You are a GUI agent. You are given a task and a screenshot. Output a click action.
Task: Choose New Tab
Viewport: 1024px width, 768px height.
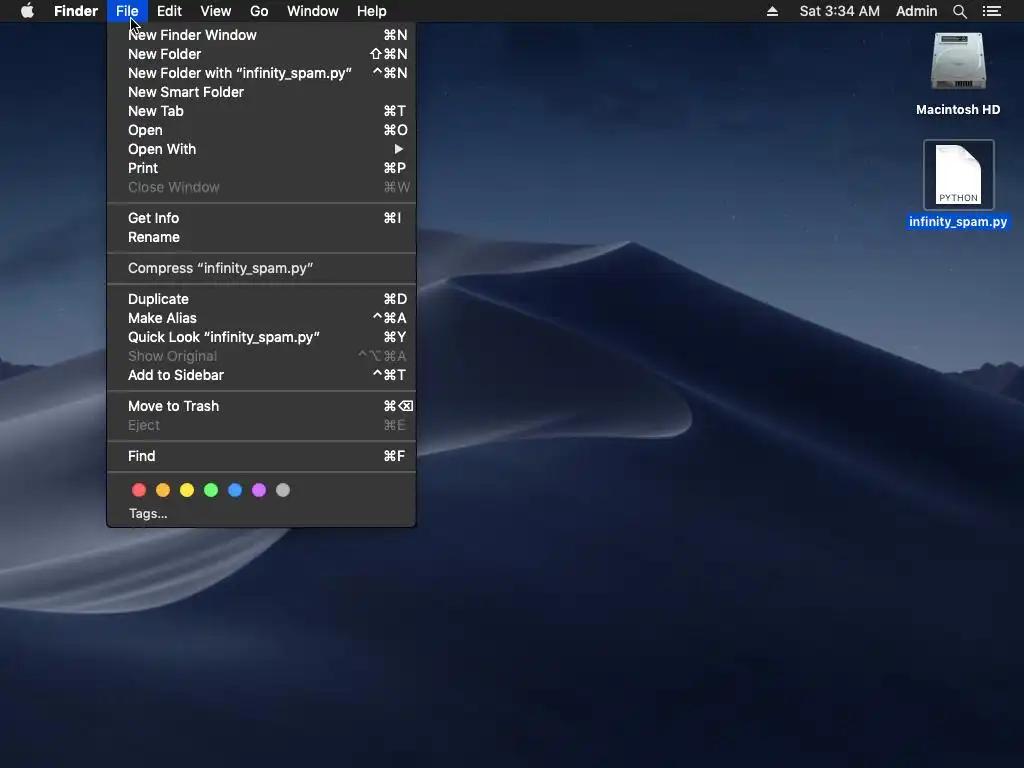coord(261,111)
